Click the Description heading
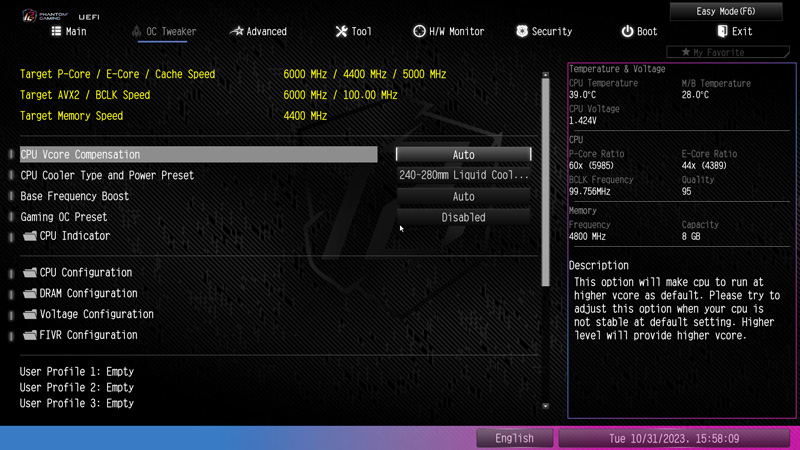 tap(598, 265)
